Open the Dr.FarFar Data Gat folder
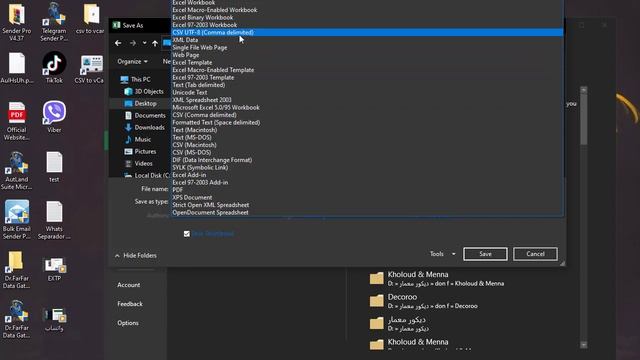This screenshot has width=640, height=360. pyautogui.click(x=16, y=269)
